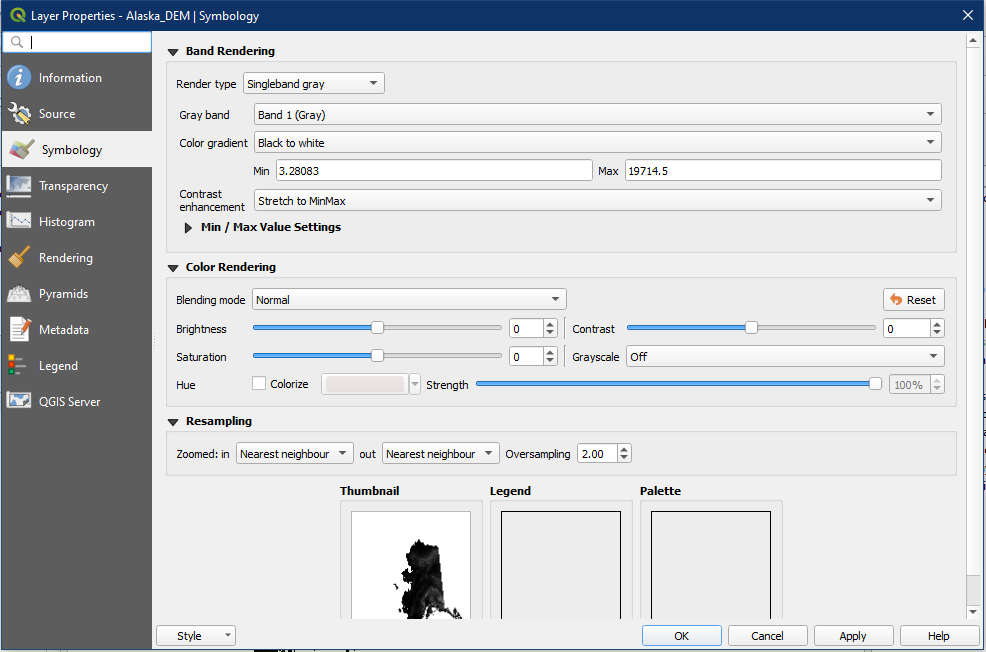This screenshot has width=986, height=652.
Task: Open the Metadata document icon
Action: [x=19, y=330]
